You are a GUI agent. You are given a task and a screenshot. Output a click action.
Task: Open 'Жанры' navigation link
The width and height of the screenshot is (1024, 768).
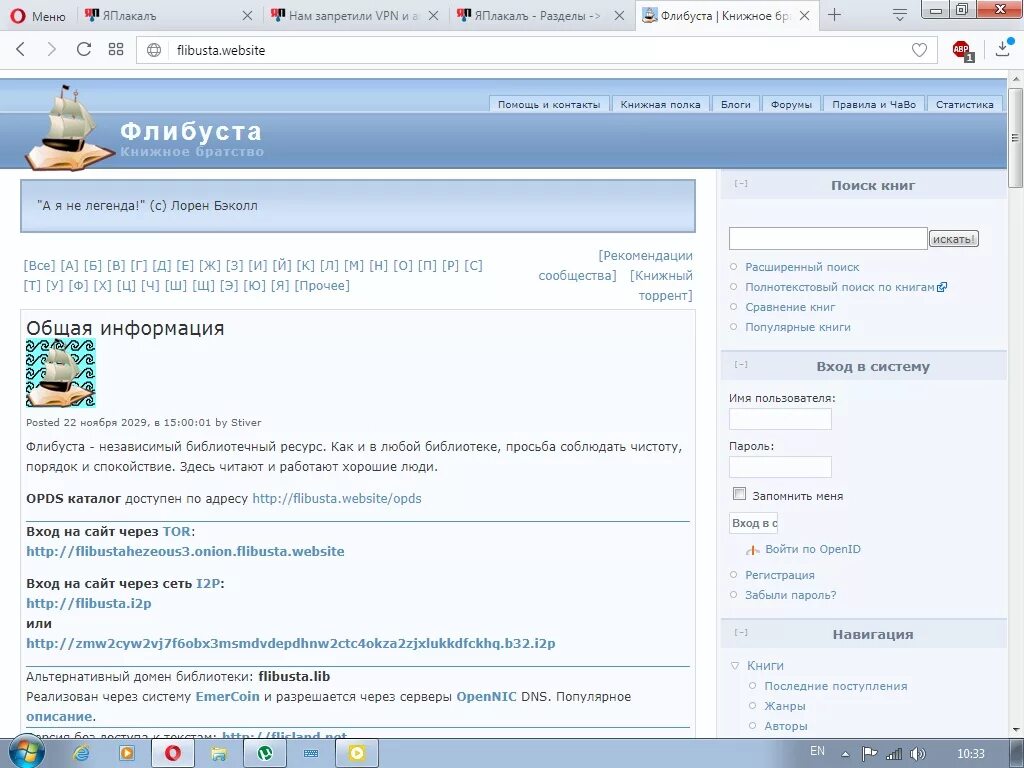tap(784, 706)
